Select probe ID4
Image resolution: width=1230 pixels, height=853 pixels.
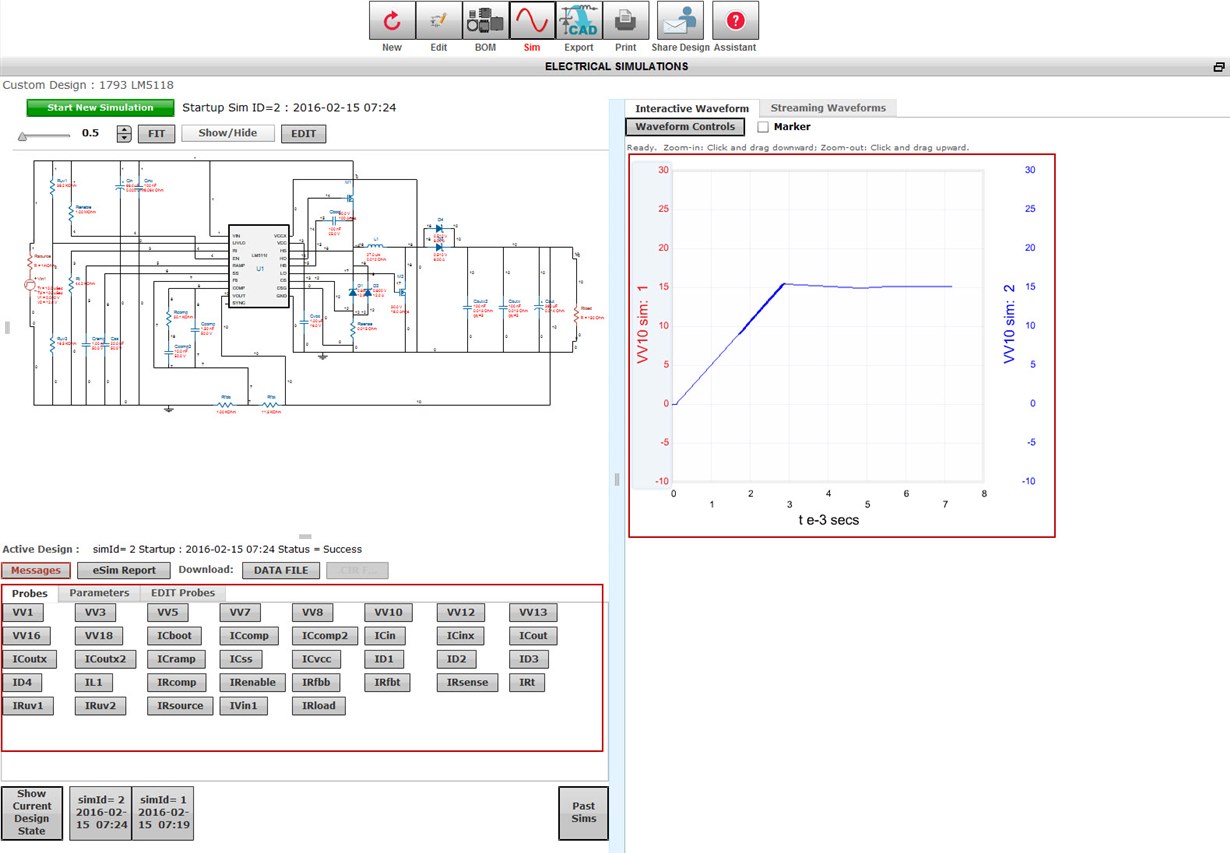(22, 682)
